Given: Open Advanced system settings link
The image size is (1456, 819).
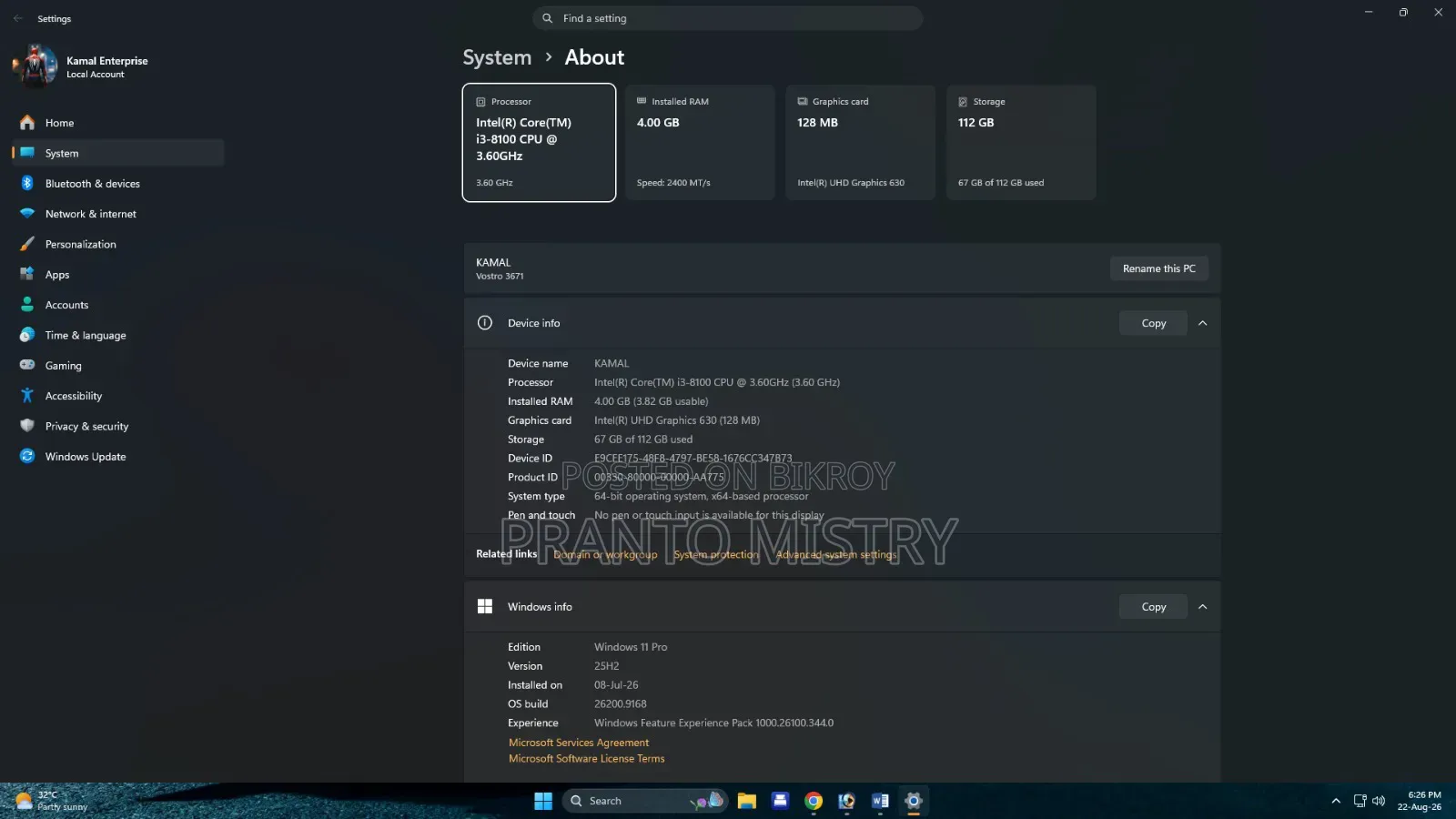Looking at the screenshot, I should pyautogui.click(x=836, y=554).
